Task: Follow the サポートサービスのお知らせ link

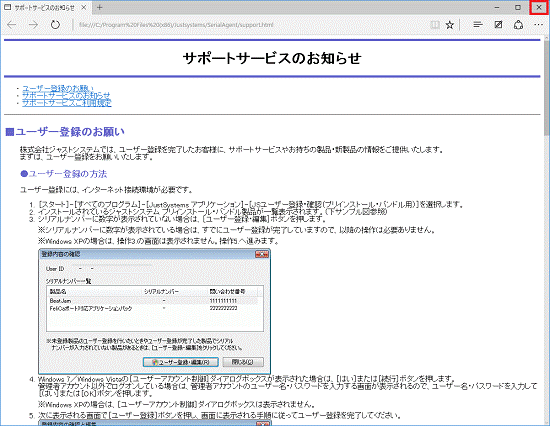Action: 66,95
